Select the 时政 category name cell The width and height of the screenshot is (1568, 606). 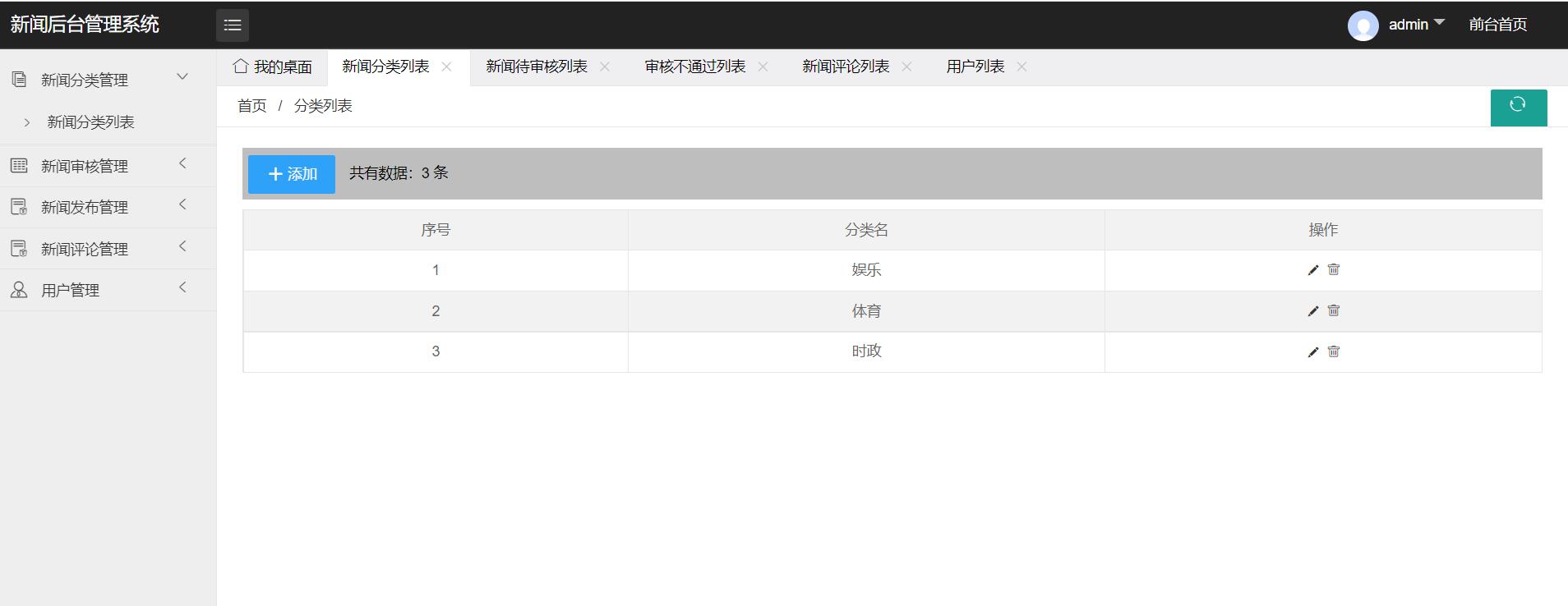pyautogui.click(x=866, y=351)
